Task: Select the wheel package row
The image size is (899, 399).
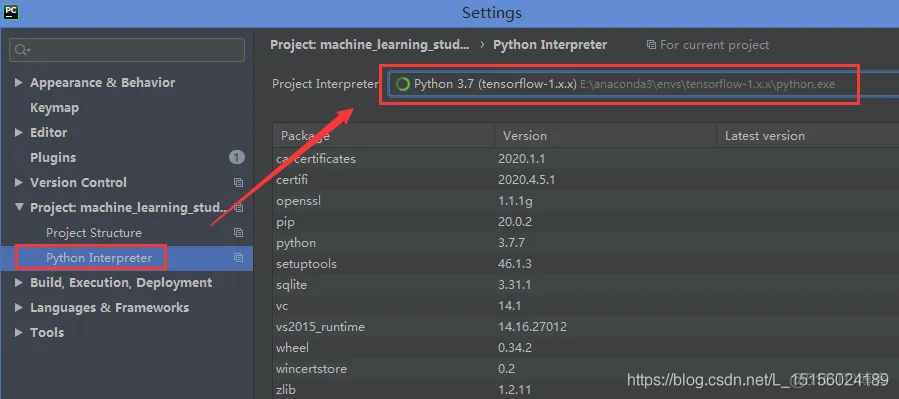Action: tap(585, 348)
